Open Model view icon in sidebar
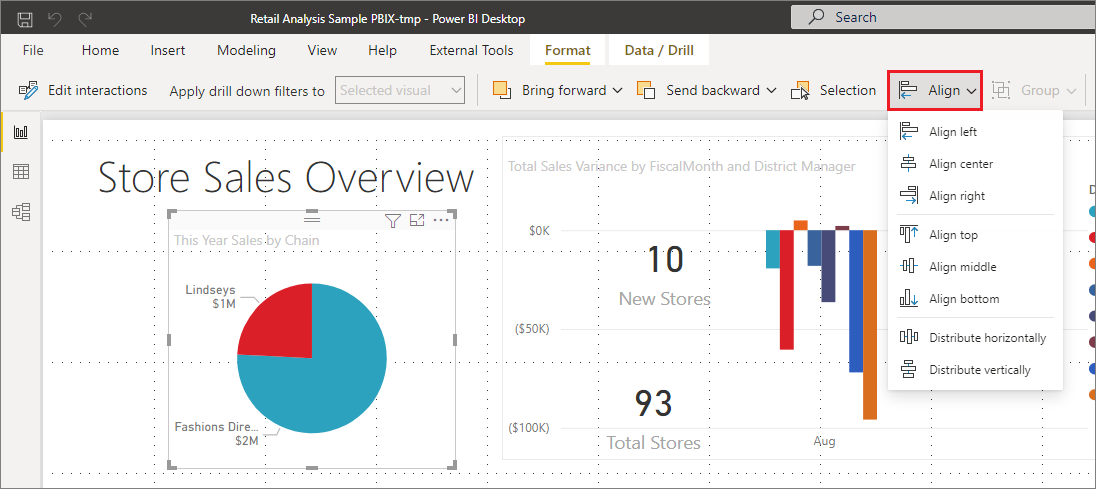 click(x=21, y=212)
